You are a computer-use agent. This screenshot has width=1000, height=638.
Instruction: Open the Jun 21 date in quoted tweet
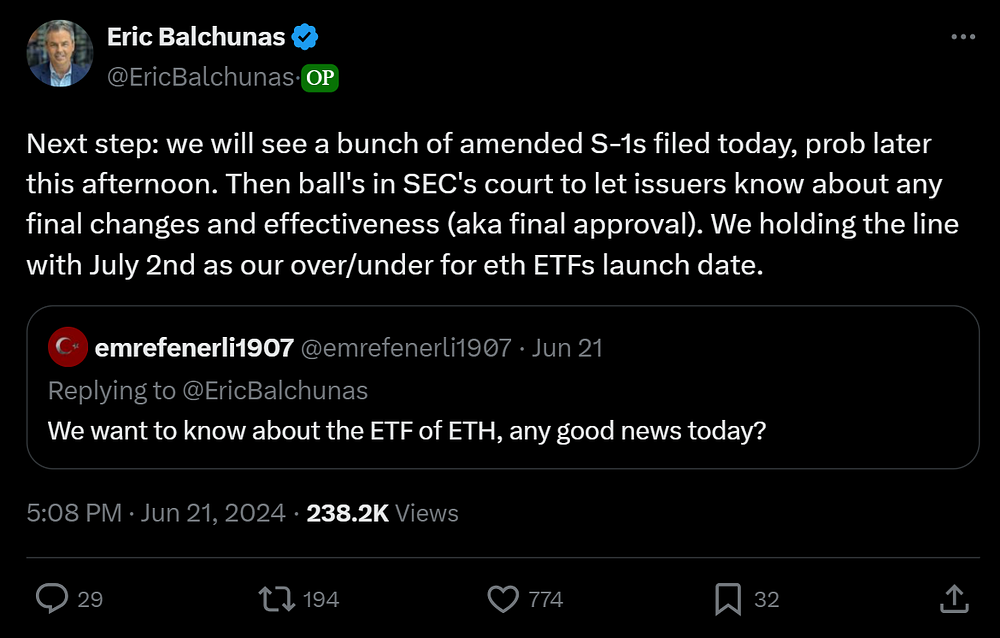pyautogui.click(x=567, y=348)
